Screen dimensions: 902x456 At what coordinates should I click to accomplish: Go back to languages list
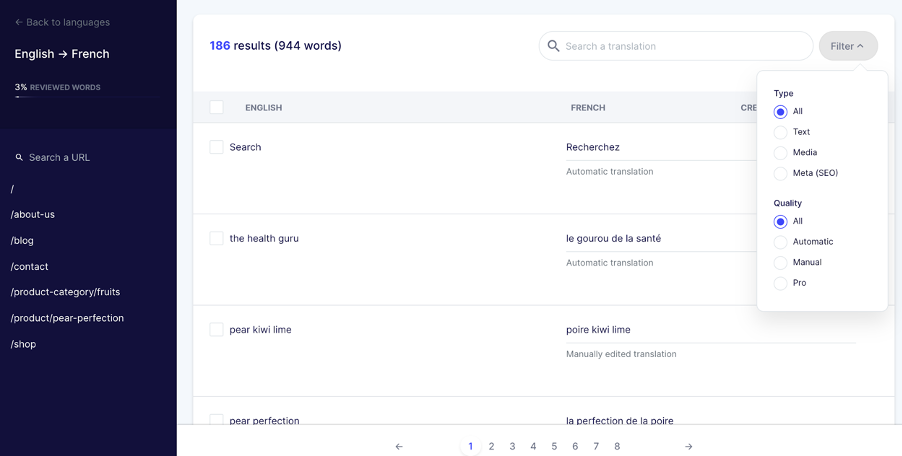coord(62,22)
